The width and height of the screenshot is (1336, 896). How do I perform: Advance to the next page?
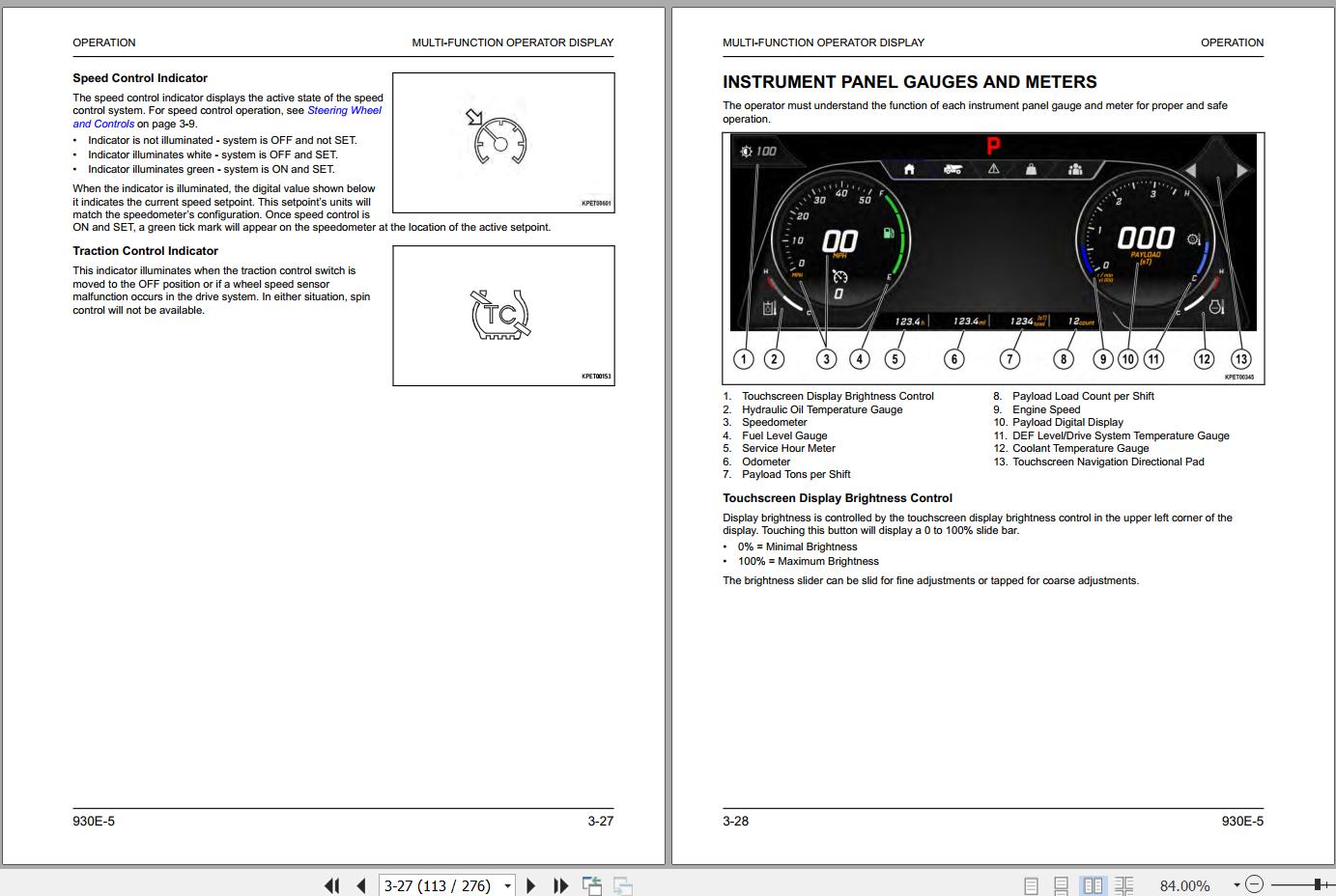pyautogui.click(x=530, y=885)
